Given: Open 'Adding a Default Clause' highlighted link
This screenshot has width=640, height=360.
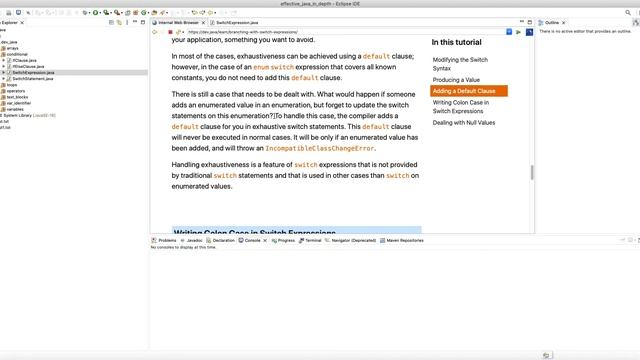Looking at the screenshot, I should click(469, 91).
